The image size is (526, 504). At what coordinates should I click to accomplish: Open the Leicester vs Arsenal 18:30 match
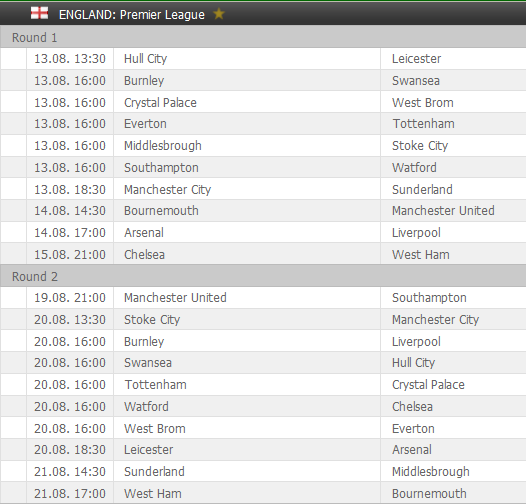pos(263,449)
